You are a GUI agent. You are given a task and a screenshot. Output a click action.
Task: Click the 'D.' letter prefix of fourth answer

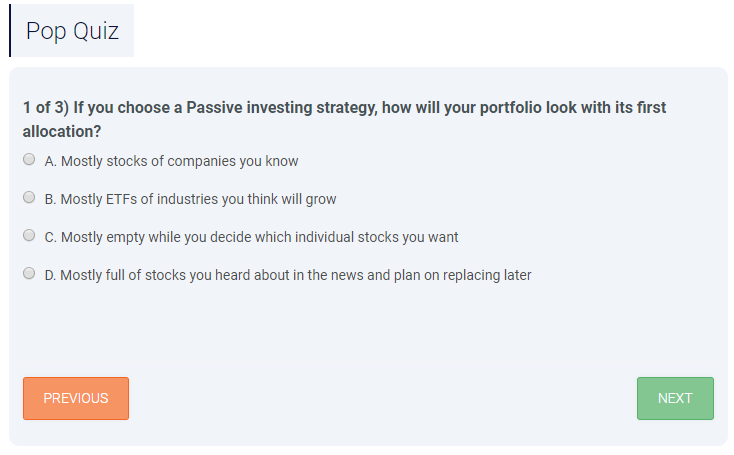tap(51, 275)
